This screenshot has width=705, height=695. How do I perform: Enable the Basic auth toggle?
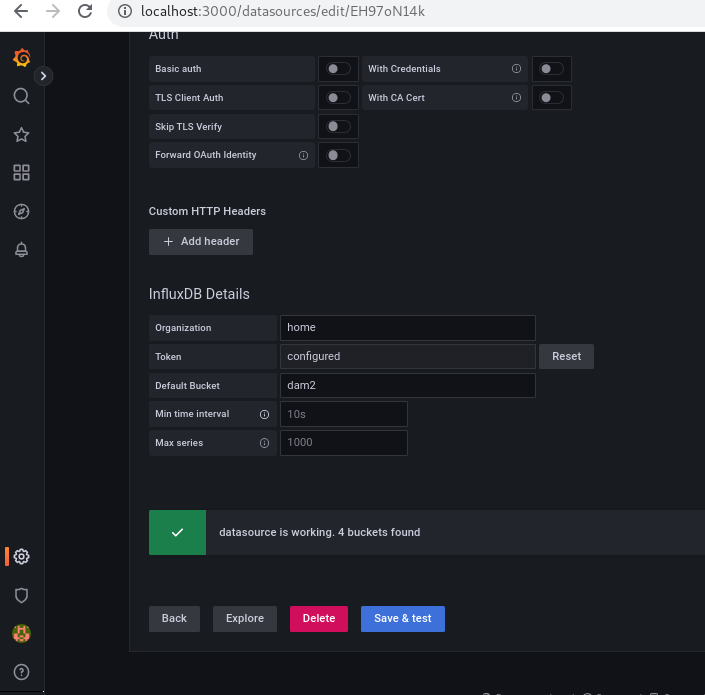click(x=339, y=69)
